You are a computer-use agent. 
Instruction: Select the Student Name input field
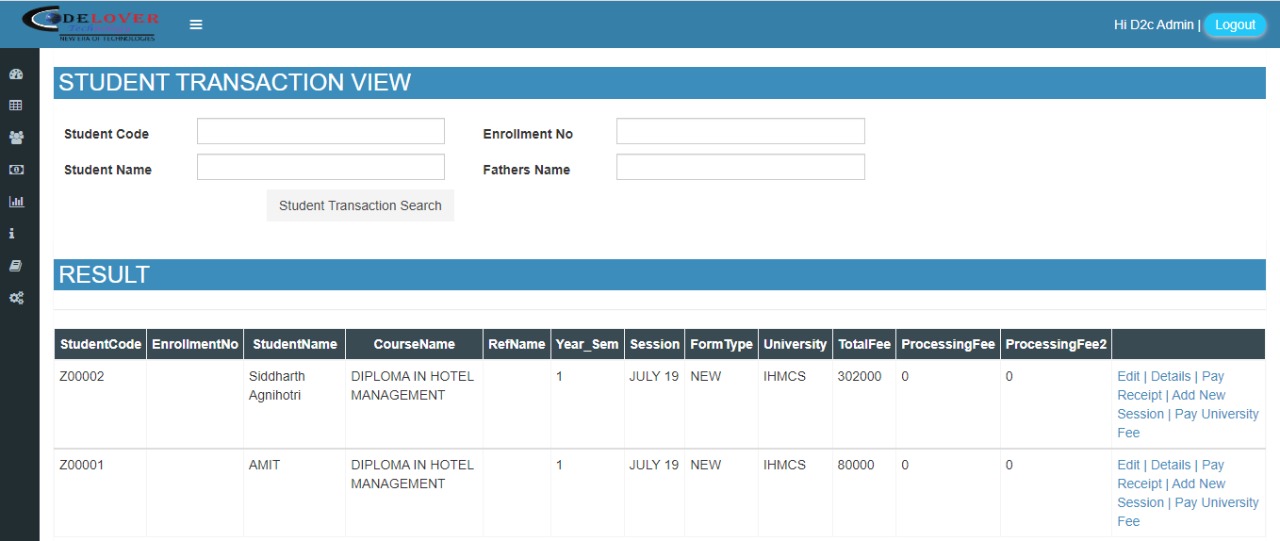pyautogui.click(x=320, y=167)
